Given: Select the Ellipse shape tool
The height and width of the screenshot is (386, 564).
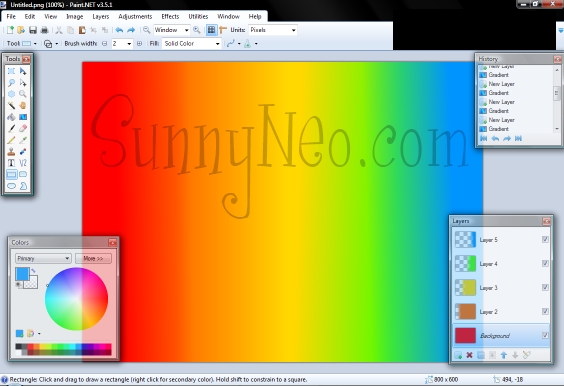Looking at the screenshot, I should pyautogui.click(x=11, y=186).
